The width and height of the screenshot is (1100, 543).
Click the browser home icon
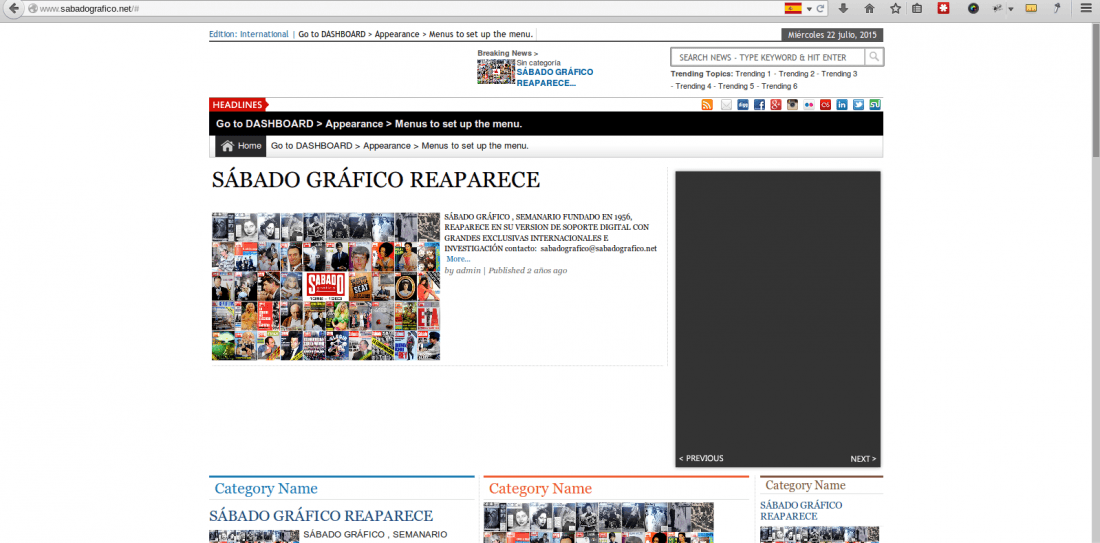click(869, 8)
